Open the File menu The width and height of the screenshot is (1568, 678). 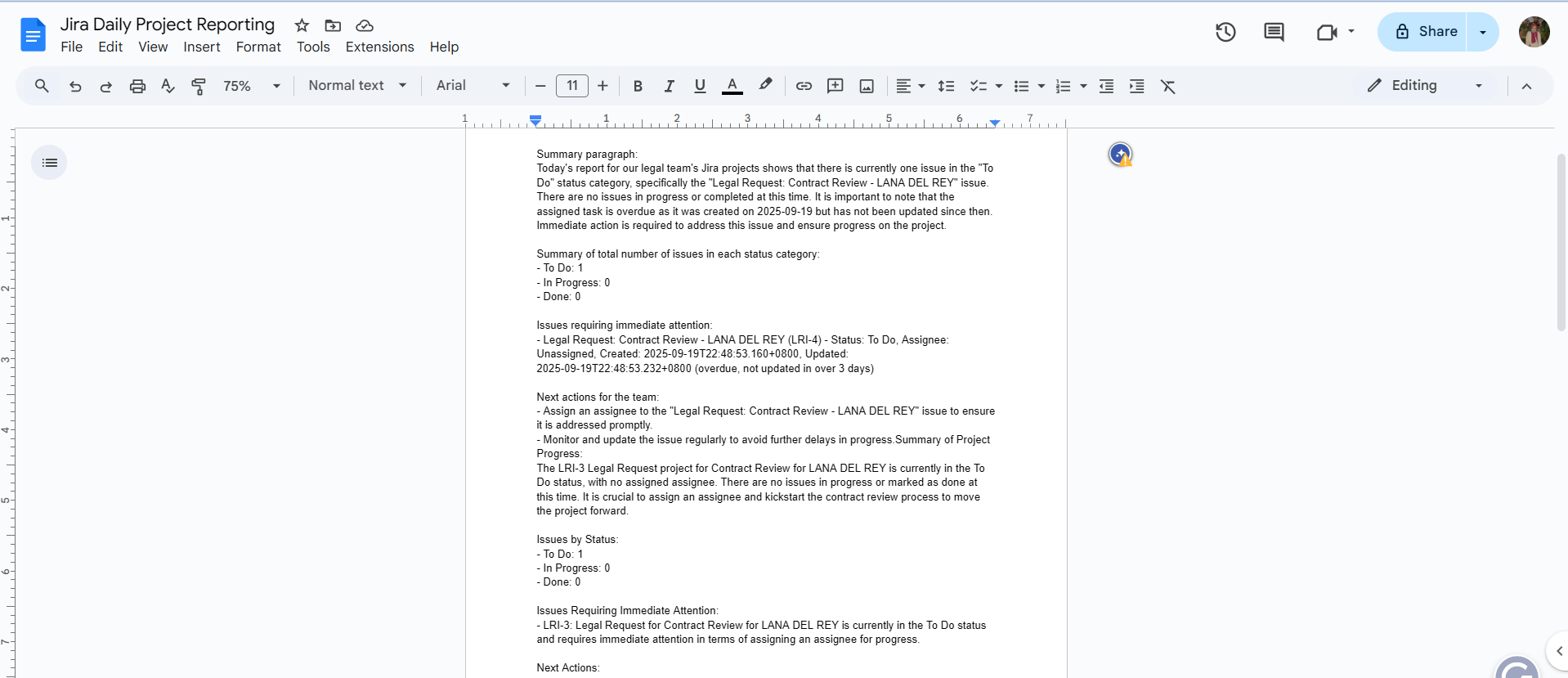click(72, 47)
